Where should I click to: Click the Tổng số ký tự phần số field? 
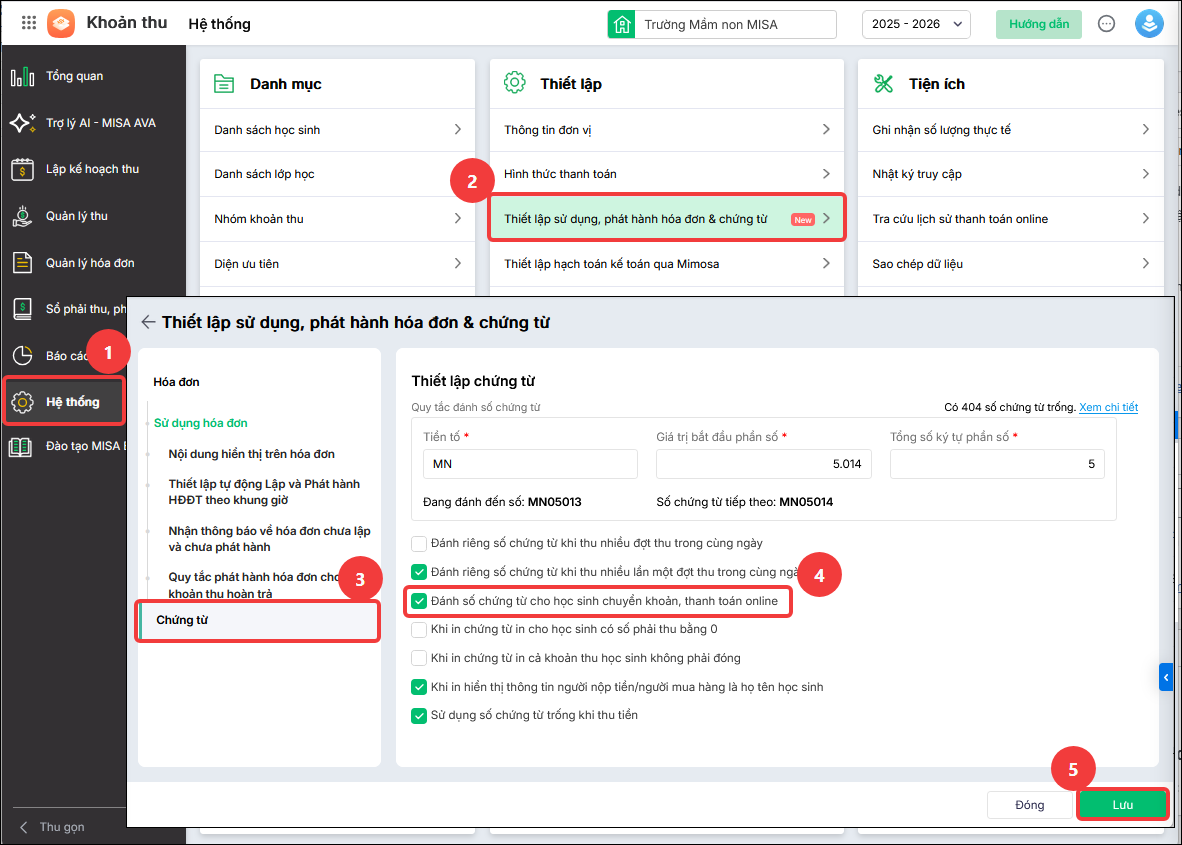click(997, 464)
